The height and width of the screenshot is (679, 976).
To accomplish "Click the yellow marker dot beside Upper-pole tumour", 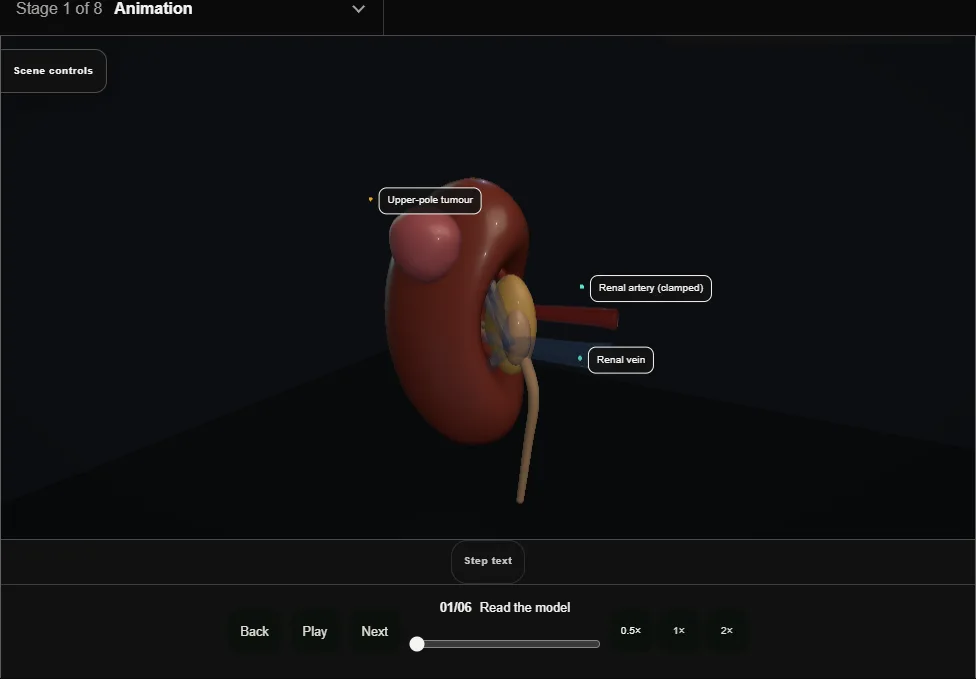I will [x=370, y=199].
